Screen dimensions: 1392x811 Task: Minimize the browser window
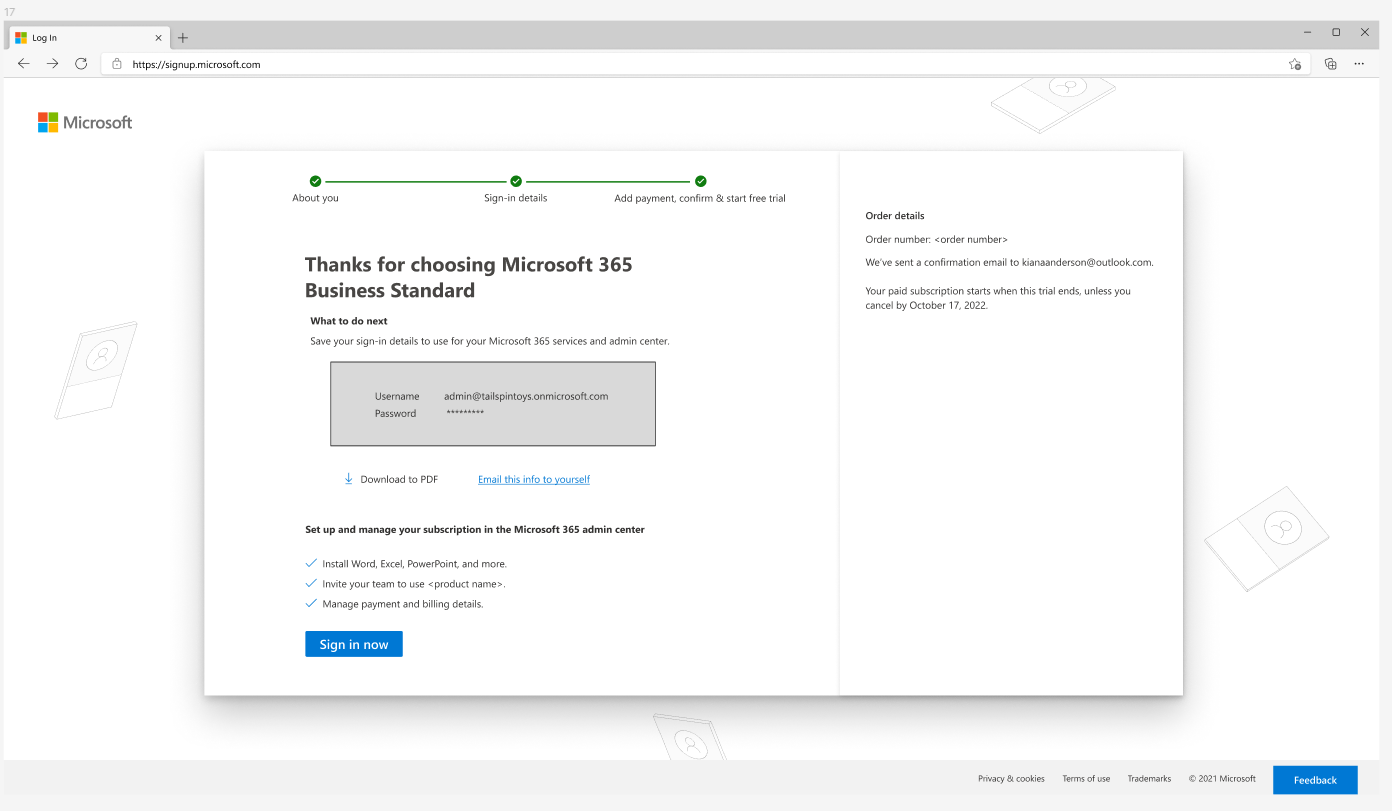pos(1308,32)
